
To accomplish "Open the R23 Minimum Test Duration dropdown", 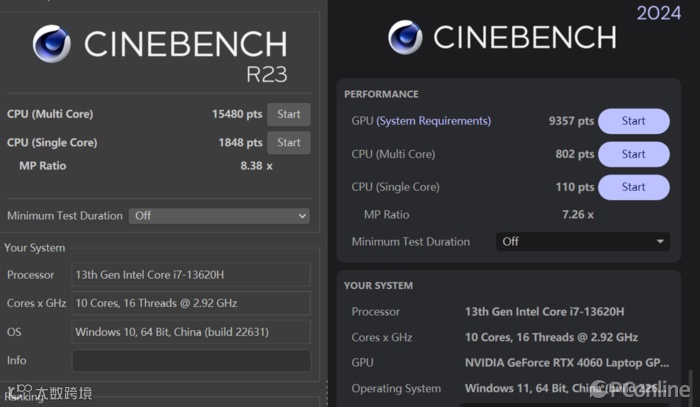I will click(x=220, y=215).
